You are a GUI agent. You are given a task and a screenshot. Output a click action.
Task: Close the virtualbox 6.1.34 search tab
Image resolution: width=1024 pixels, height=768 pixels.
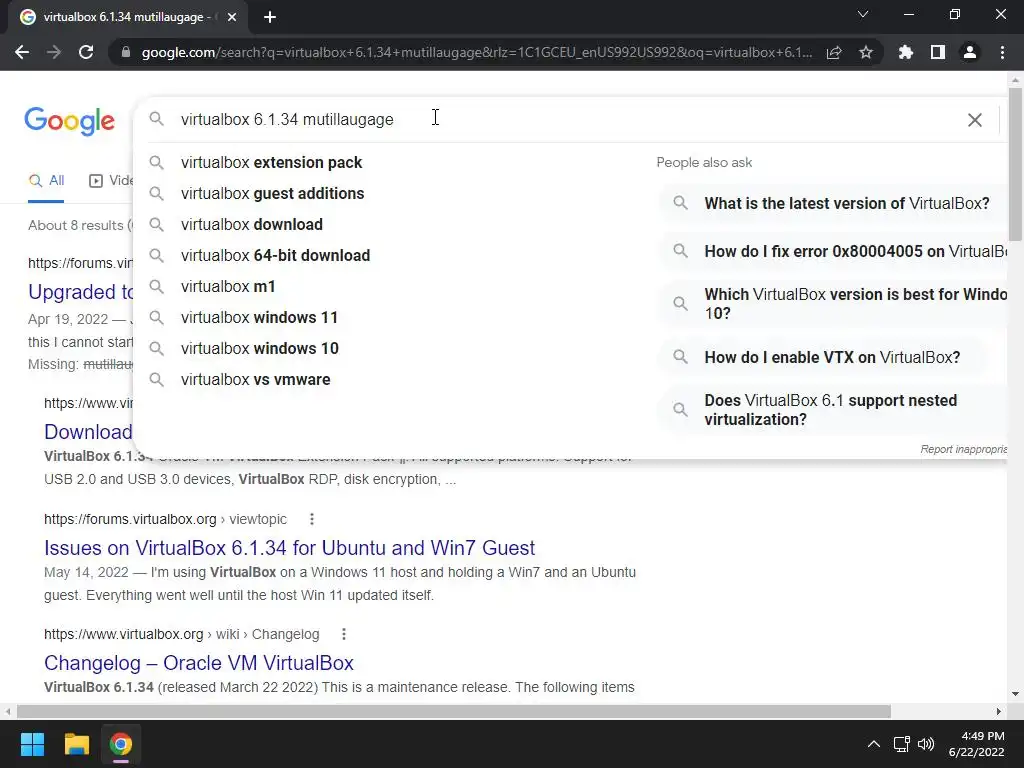click(x=231, y=17)
